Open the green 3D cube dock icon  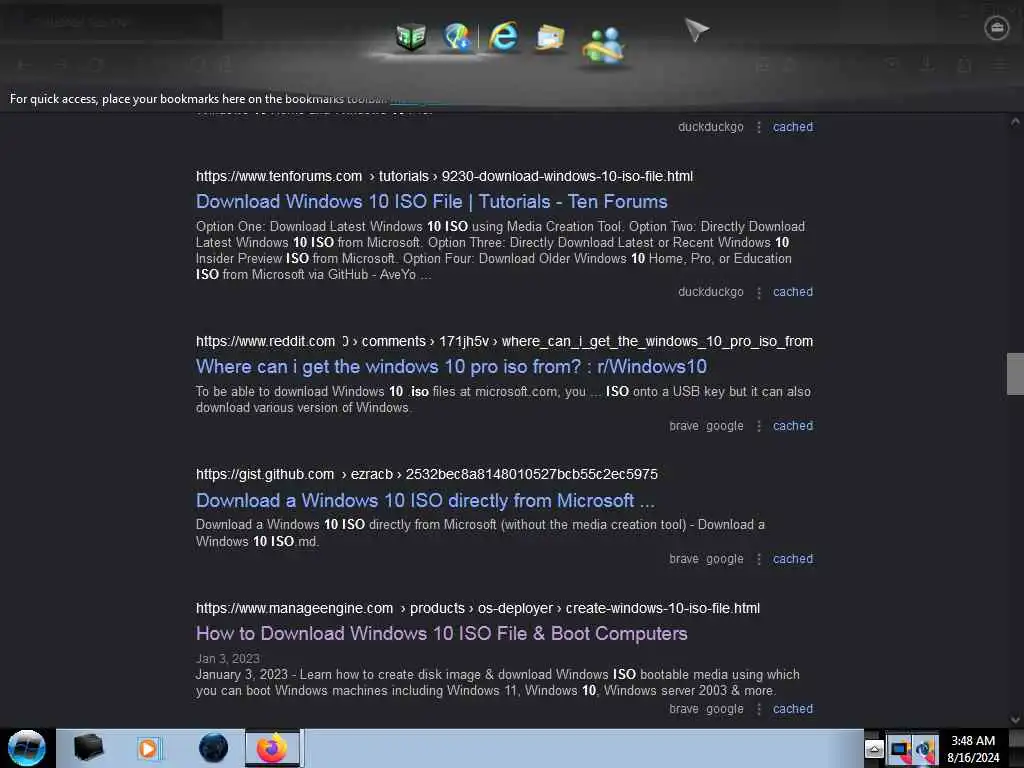411,37
